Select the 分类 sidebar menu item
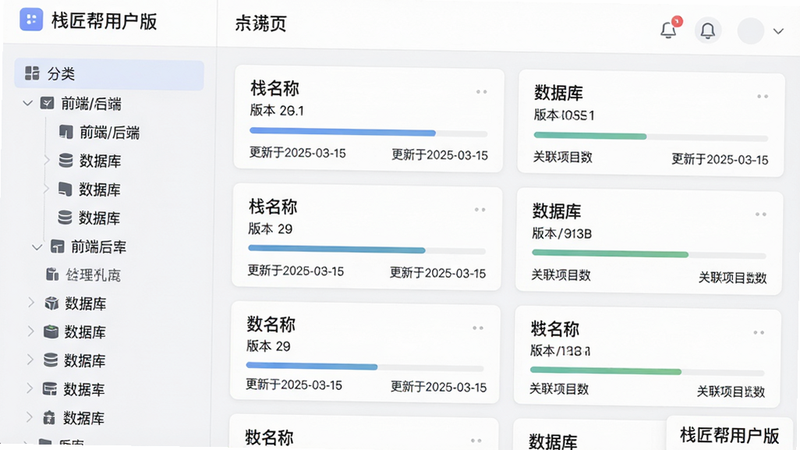This screenshot has width=800, height=450. pos(109,74)
